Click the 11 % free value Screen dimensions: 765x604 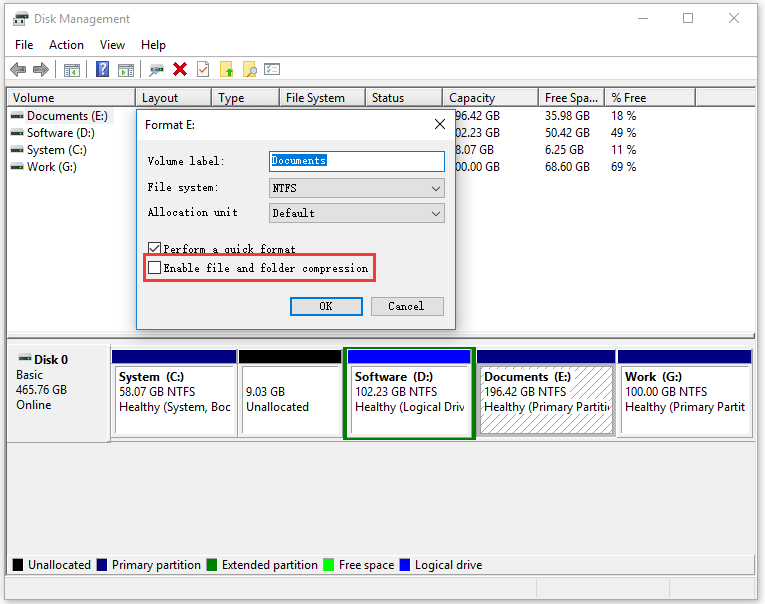click(624, 150)
